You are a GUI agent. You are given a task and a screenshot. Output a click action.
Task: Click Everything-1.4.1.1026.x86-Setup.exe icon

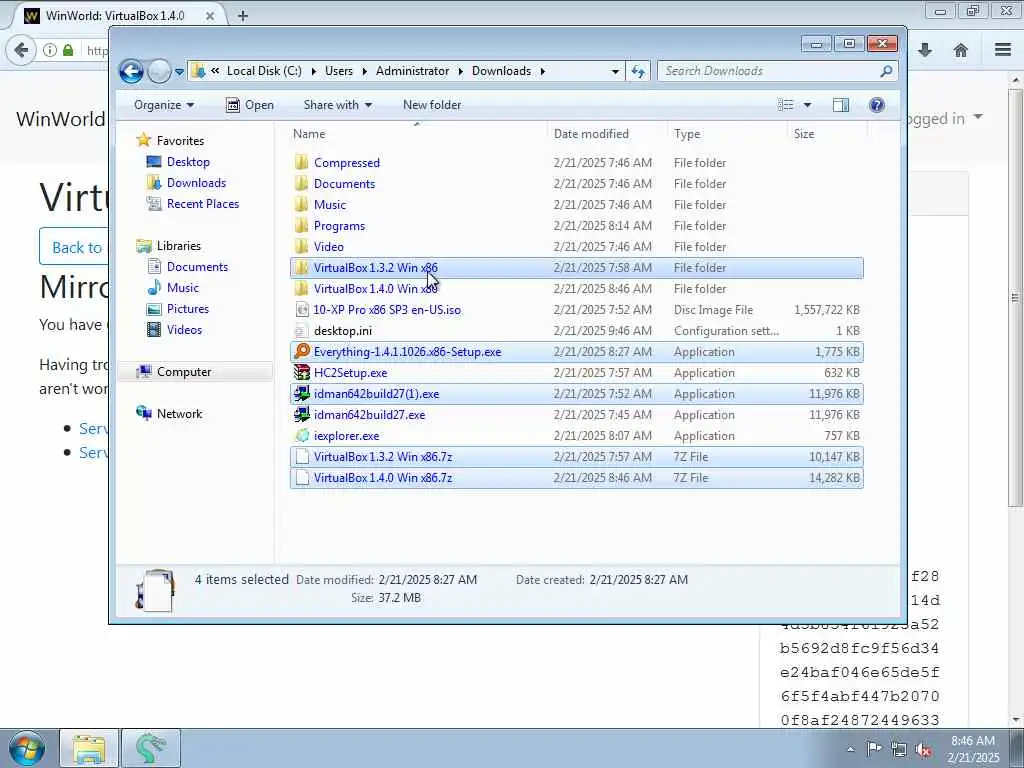[302, 351]
